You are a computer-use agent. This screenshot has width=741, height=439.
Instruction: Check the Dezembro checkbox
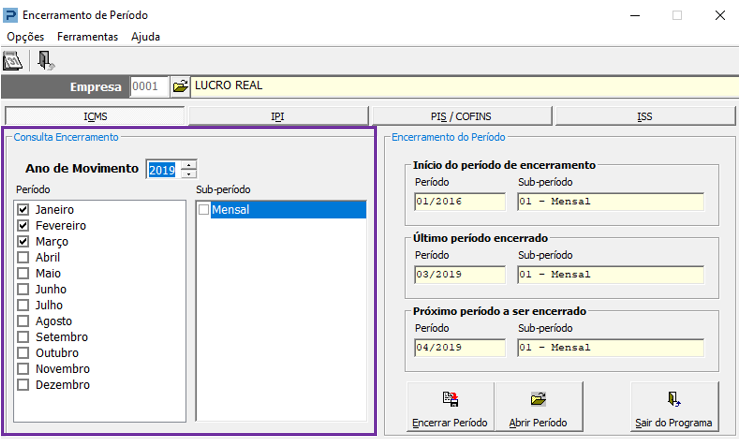(23, 385)
